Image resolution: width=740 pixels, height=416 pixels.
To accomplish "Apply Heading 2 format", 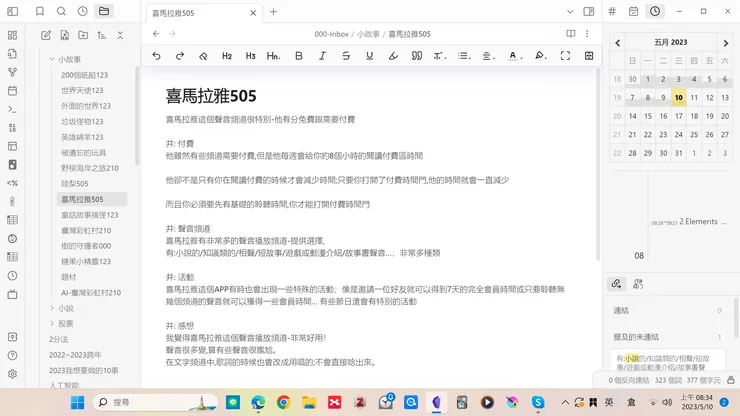I will [x=227, y=56].
